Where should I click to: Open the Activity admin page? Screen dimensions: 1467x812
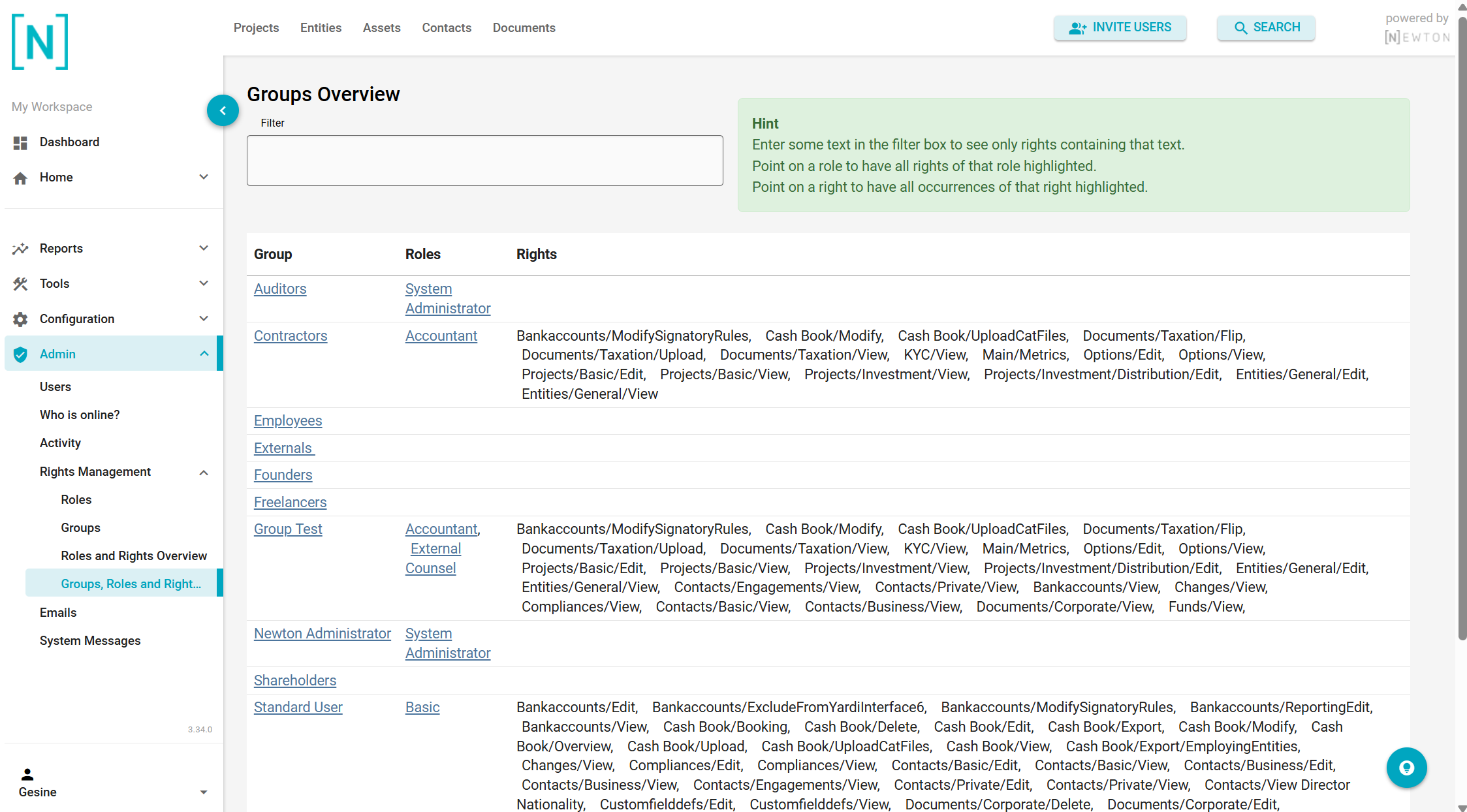60,443
